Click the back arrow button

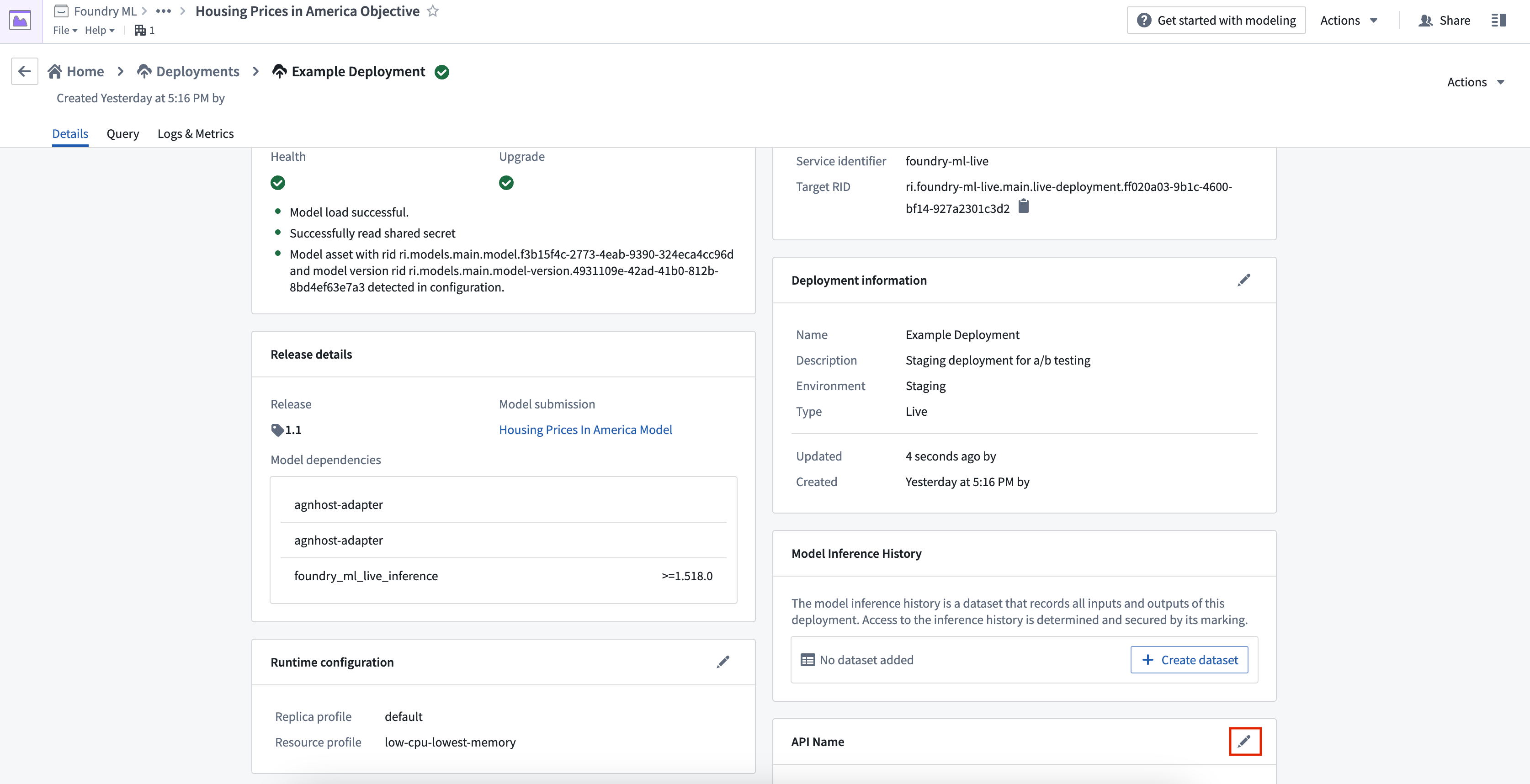[24, 71]
